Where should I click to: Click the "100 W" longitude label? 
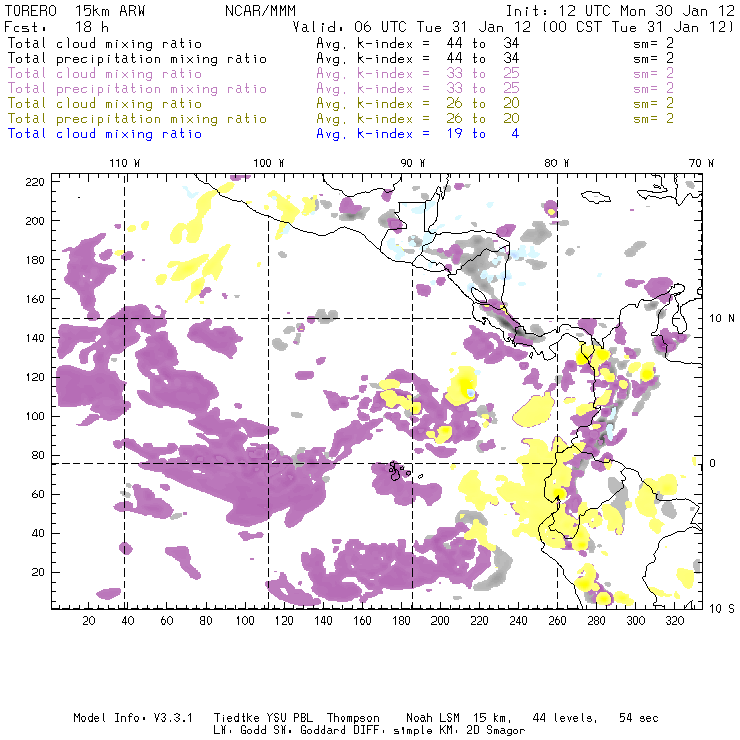point(269,163)
